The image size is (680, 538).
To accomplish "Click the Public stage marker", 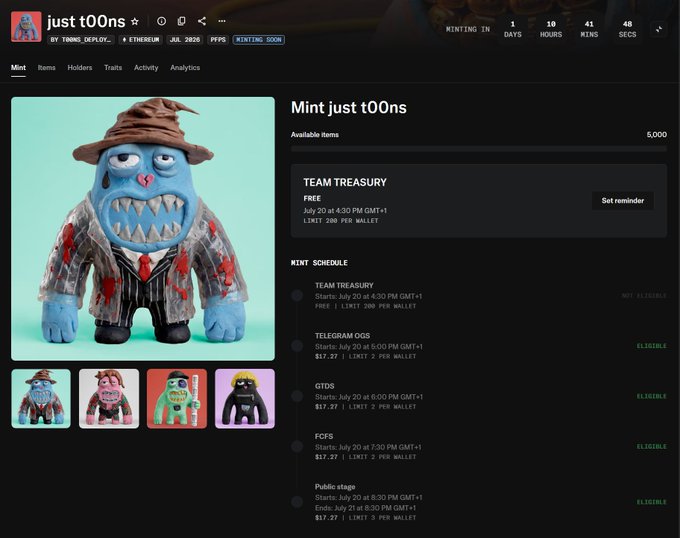I will tap(297, 502).
